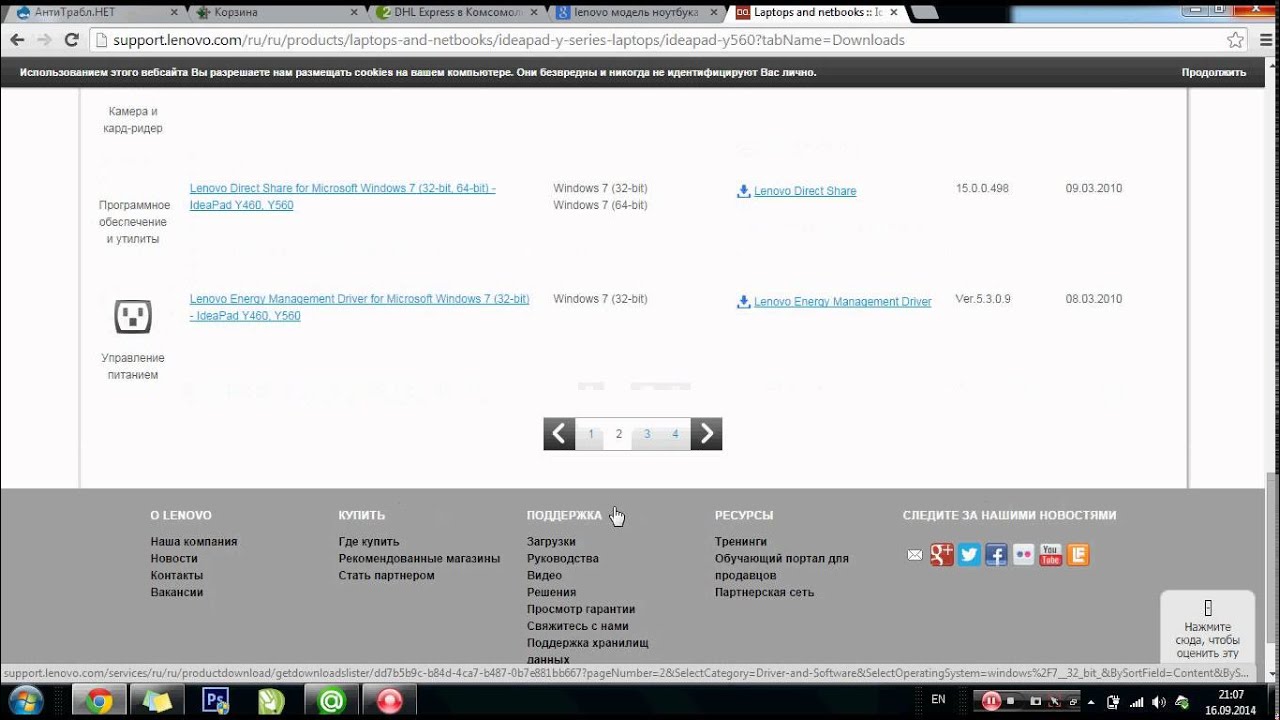This screenshot has height=720, width=1280.
Task: Open the Просмотр гарантии link
Action: pyautogui.click(x=581, y=609)
